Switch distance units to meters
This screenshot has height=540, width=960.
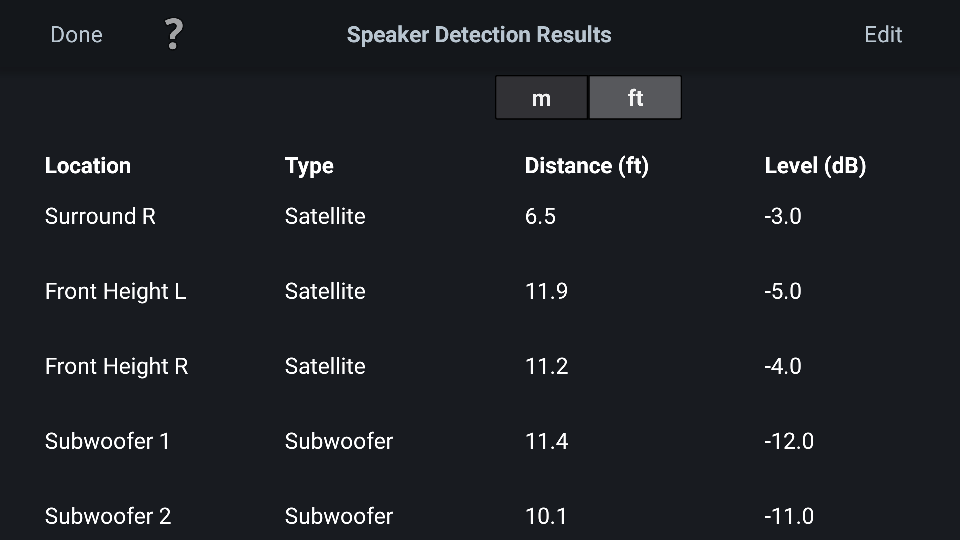(x=541, y=98)
